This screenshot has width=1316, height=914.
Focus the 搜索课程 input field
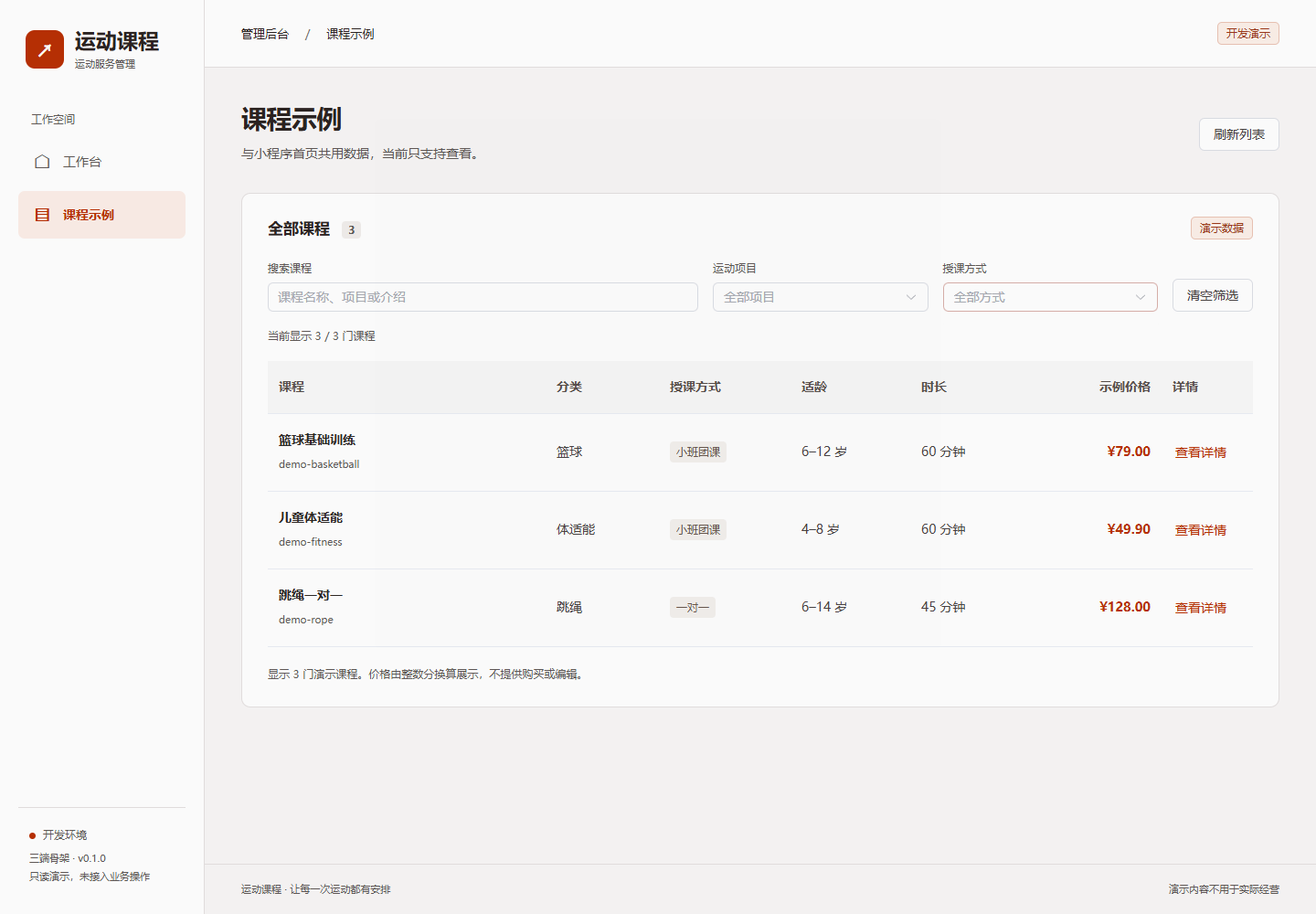[483, 297]
